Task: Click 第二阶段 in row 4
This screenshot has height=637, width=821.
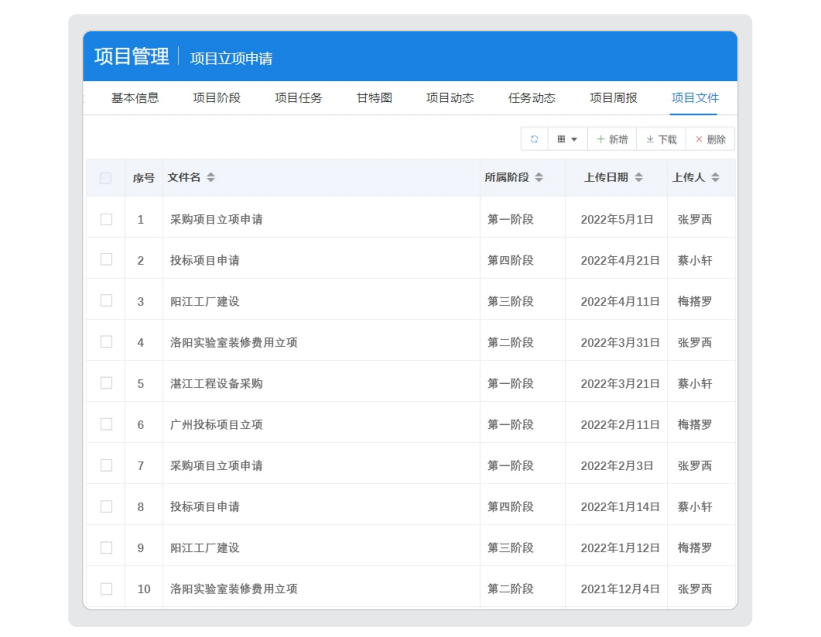Action: pos(511,342)
